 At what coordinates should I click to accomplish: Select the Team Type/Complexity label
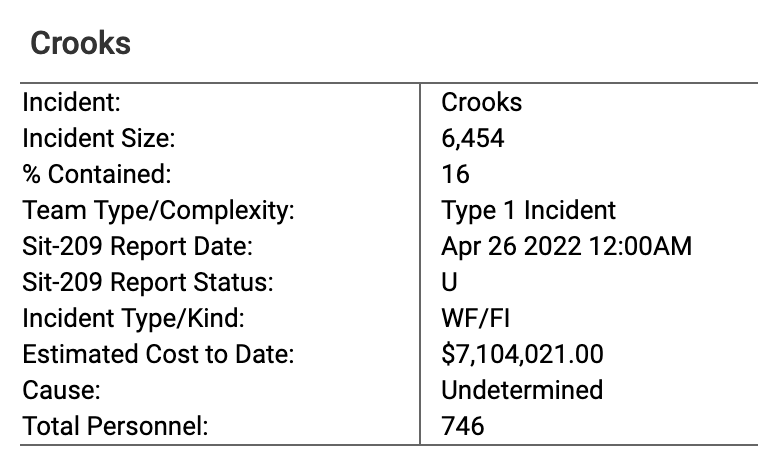coord(159,210)
